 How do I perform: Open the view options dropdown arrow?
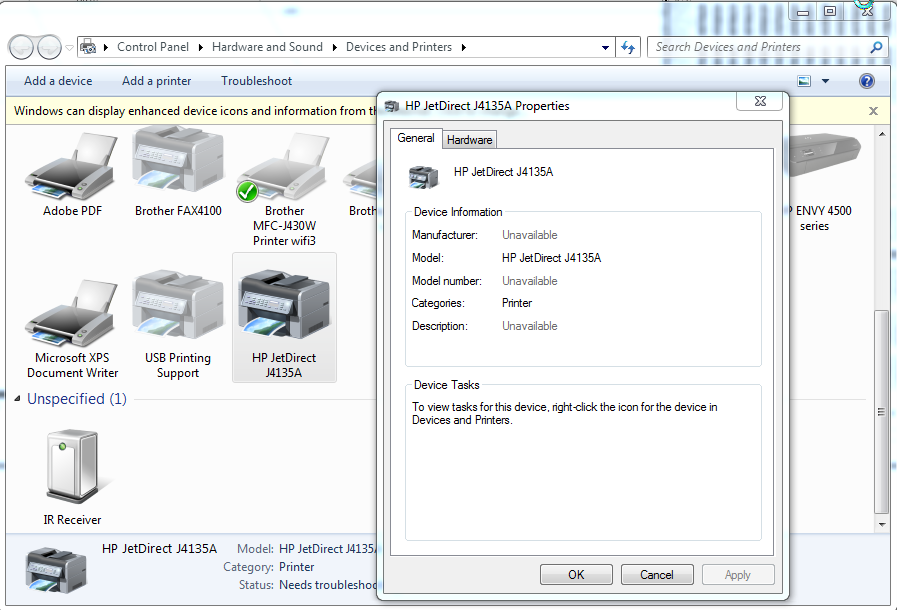(825, 81)
